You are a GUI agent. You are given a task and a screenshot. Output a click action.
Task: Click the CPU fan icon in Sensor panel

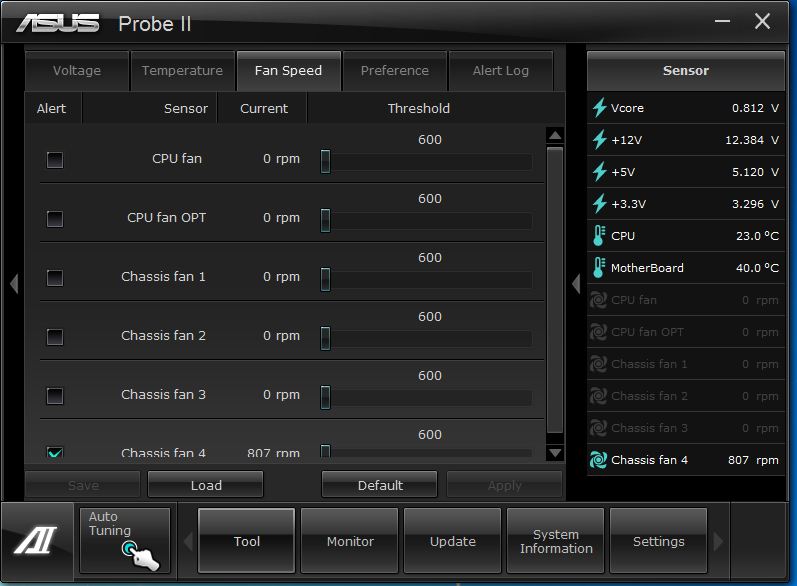[598, 300]
